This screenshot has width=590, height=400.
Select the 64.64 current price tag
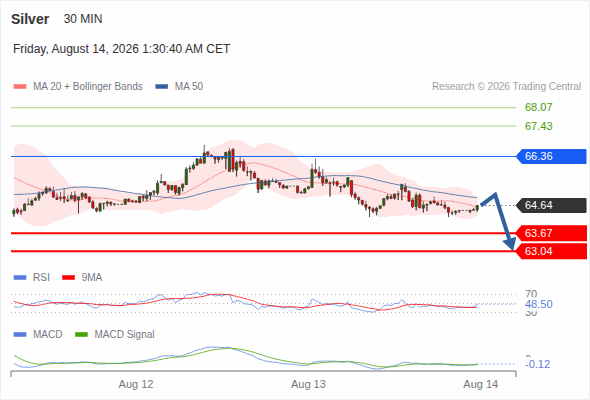(551, 205)
